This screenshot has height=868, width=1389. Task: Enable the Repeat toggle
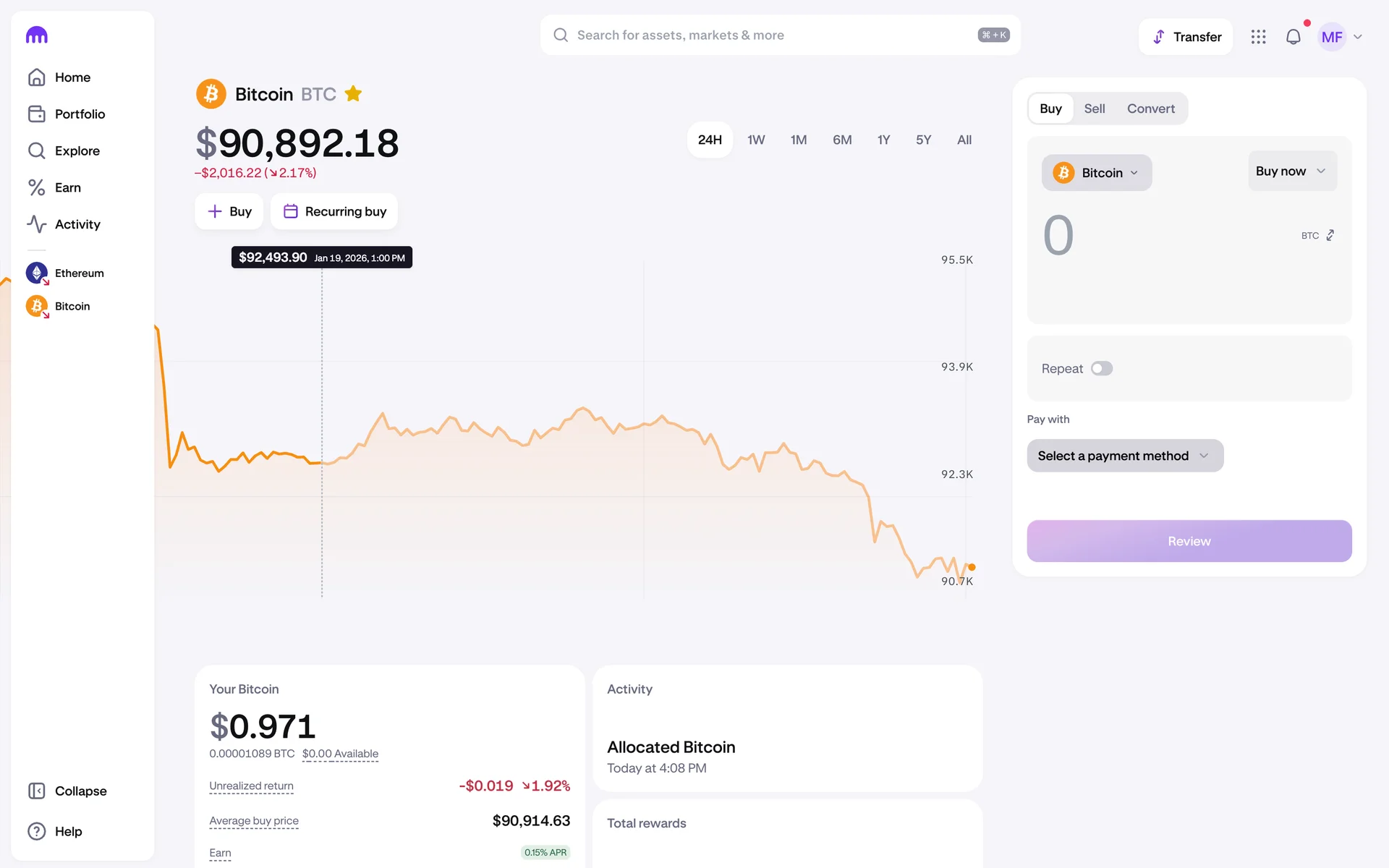point(1101,369)
